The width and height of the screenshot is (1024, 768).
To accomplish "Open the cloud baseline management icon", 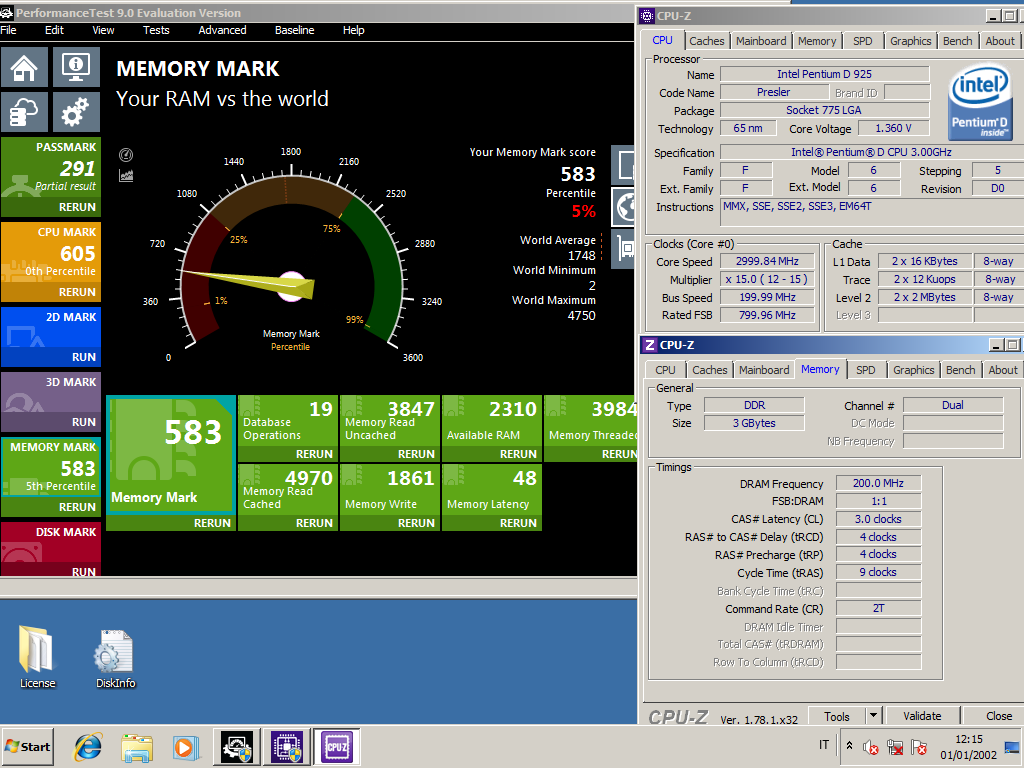I will pyautogui.click(x=24, y=112).
